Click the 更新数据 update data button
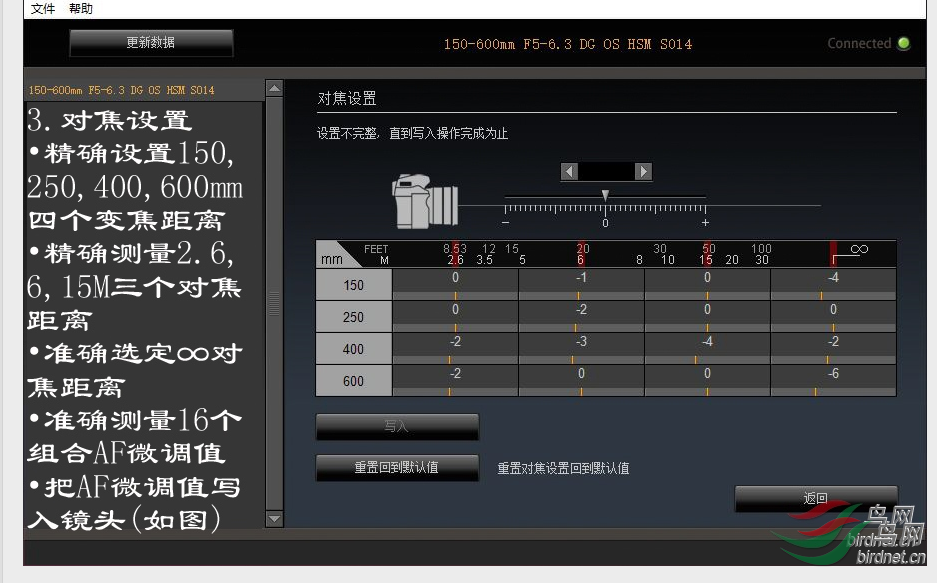 pyautogui.click(x=150, y=42)
